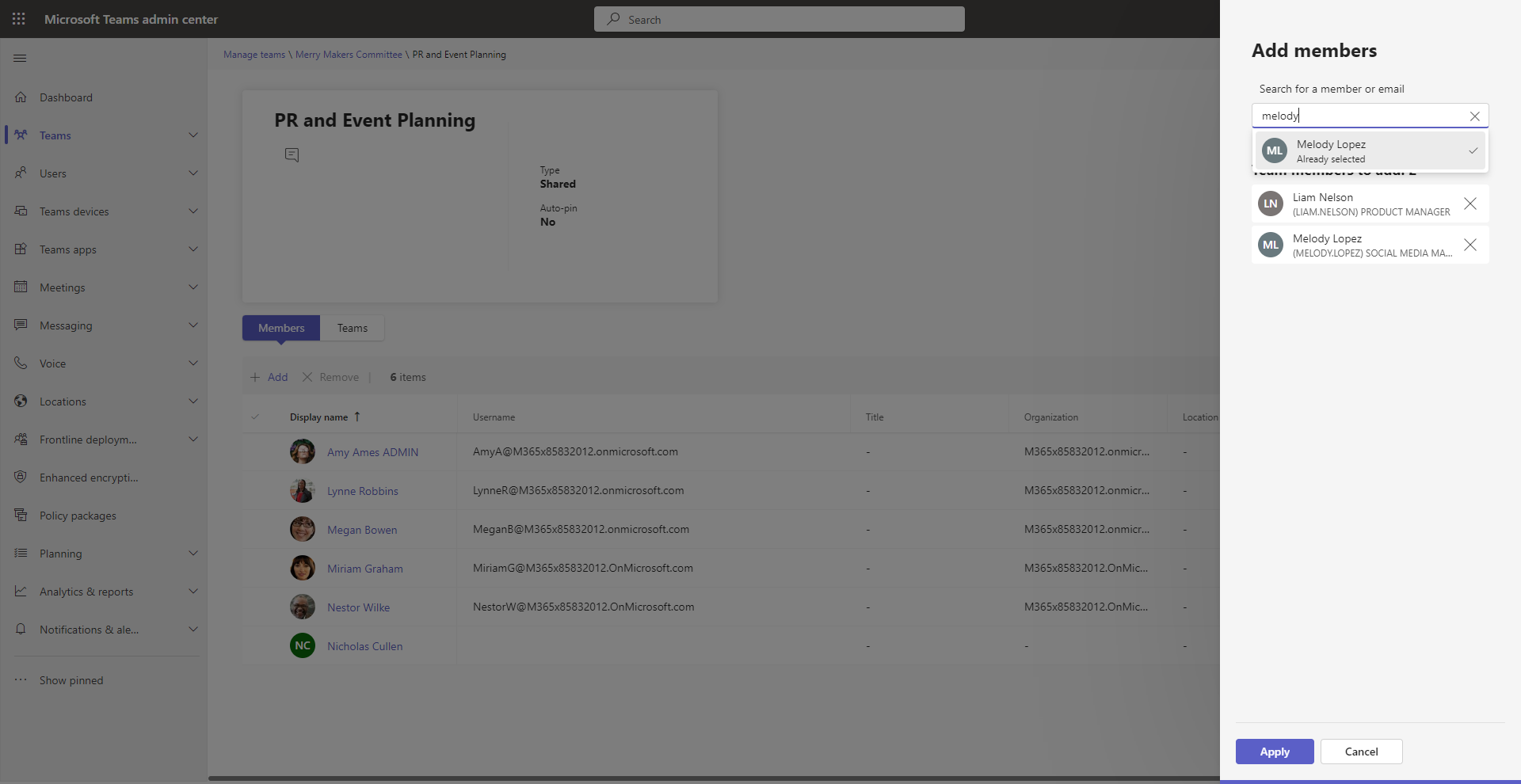Remove Melody Lopez from members to add
This screenshot has height=784, width=1521.
click(x=1470, y=245)
